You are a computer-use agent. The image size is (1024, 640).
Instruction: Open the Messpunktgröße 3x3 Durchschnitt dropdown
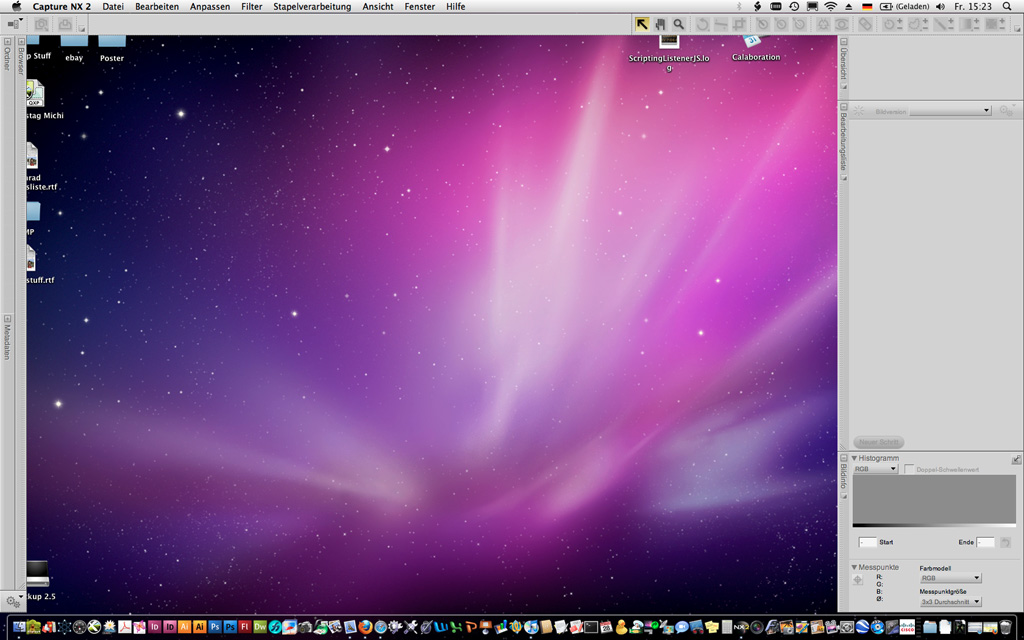tap(950, 601)
